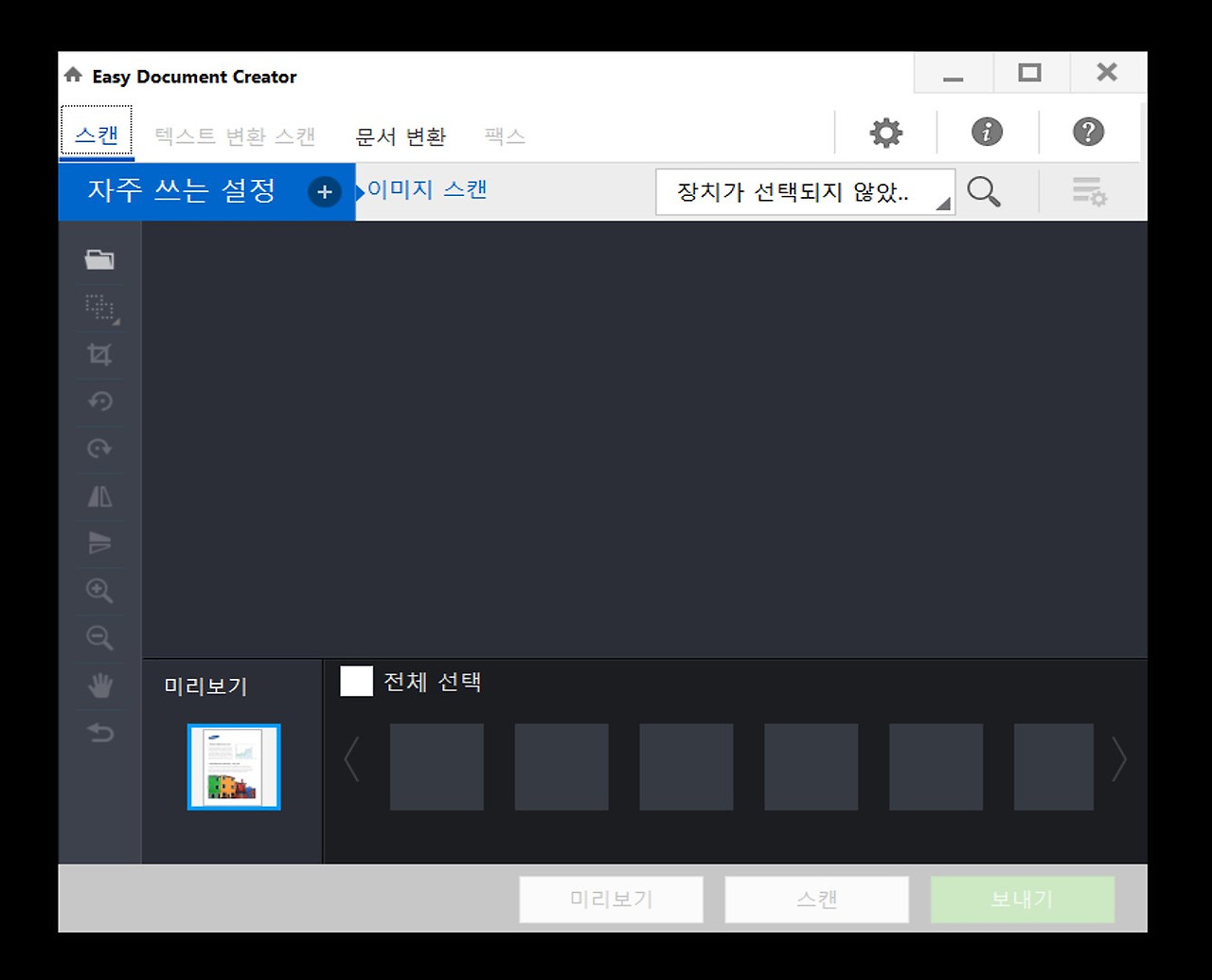Image resolution: width=1212 pixels, height=980 pixels.
Task: Open the device selection dropdown
Action: click(x=805, y=191)
